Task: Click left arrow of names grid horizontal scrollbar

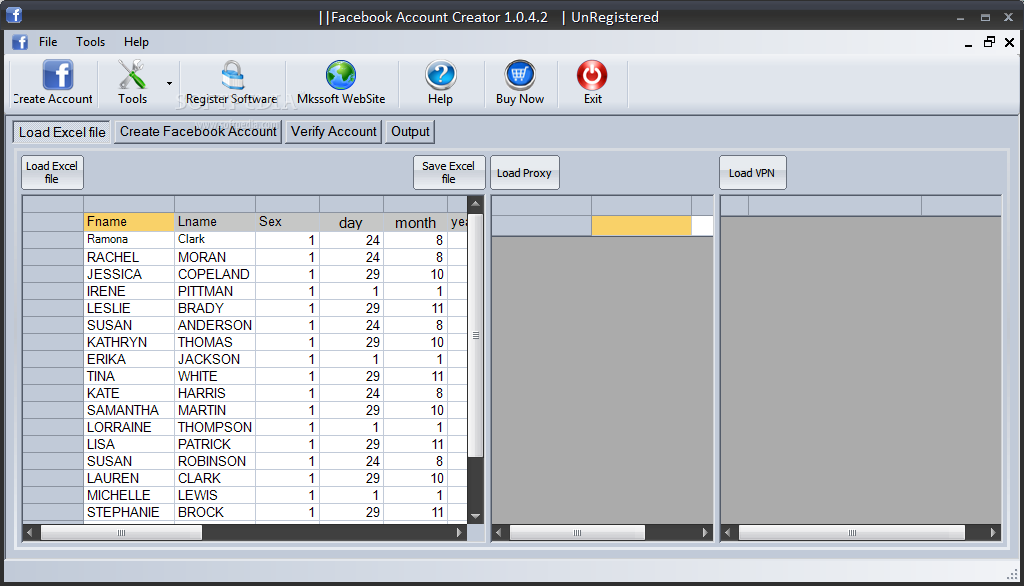Action: pyautogui.click(x=29, y=533)
